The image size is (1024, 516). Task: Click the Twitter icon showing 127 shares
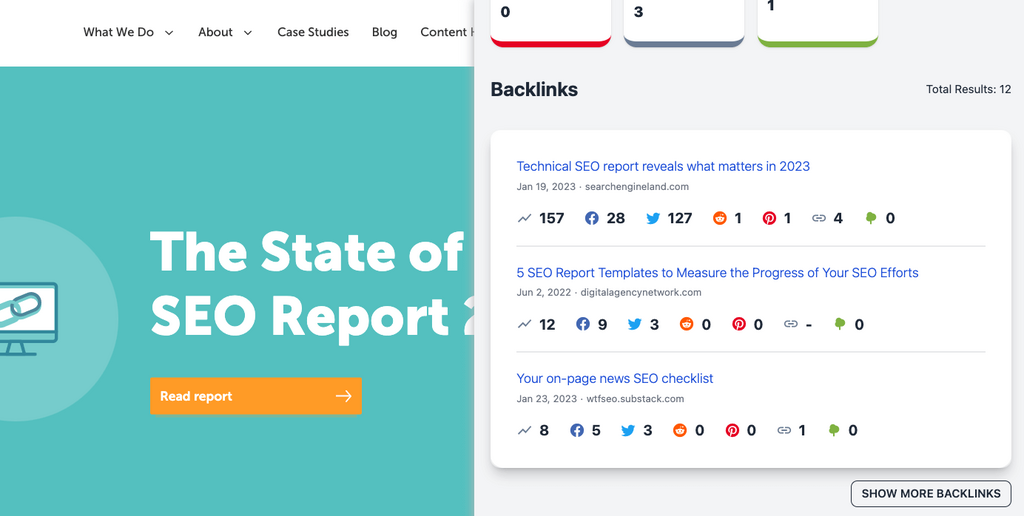pos(653,218)
